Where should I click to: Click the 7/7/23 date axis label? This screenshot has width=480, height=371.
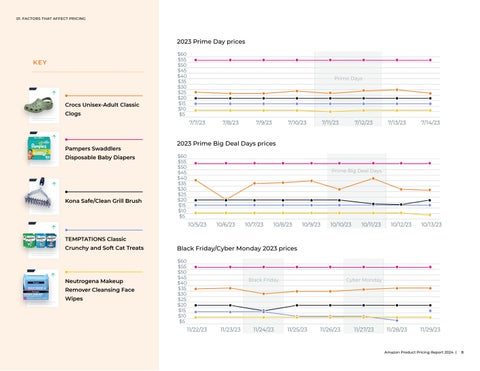197,123
